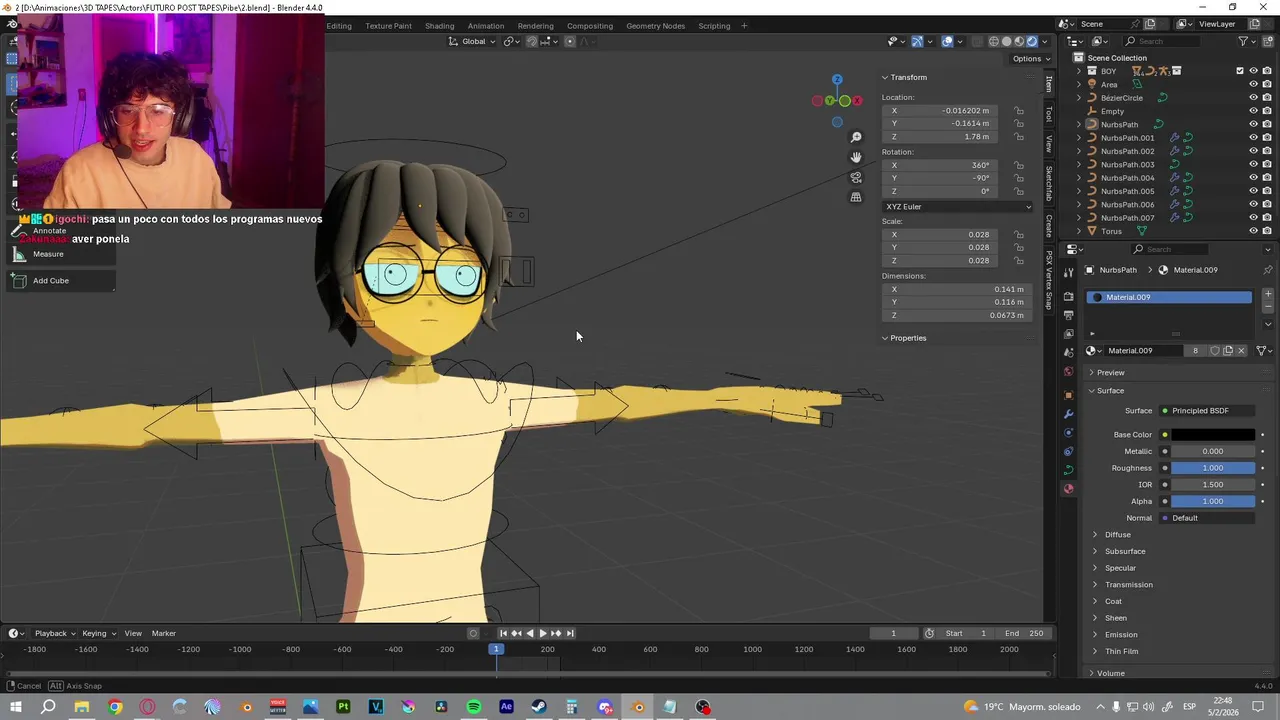Open After Effects from taskbar
The width and height of the screenshot is (1280, 720).
[506, 707]
